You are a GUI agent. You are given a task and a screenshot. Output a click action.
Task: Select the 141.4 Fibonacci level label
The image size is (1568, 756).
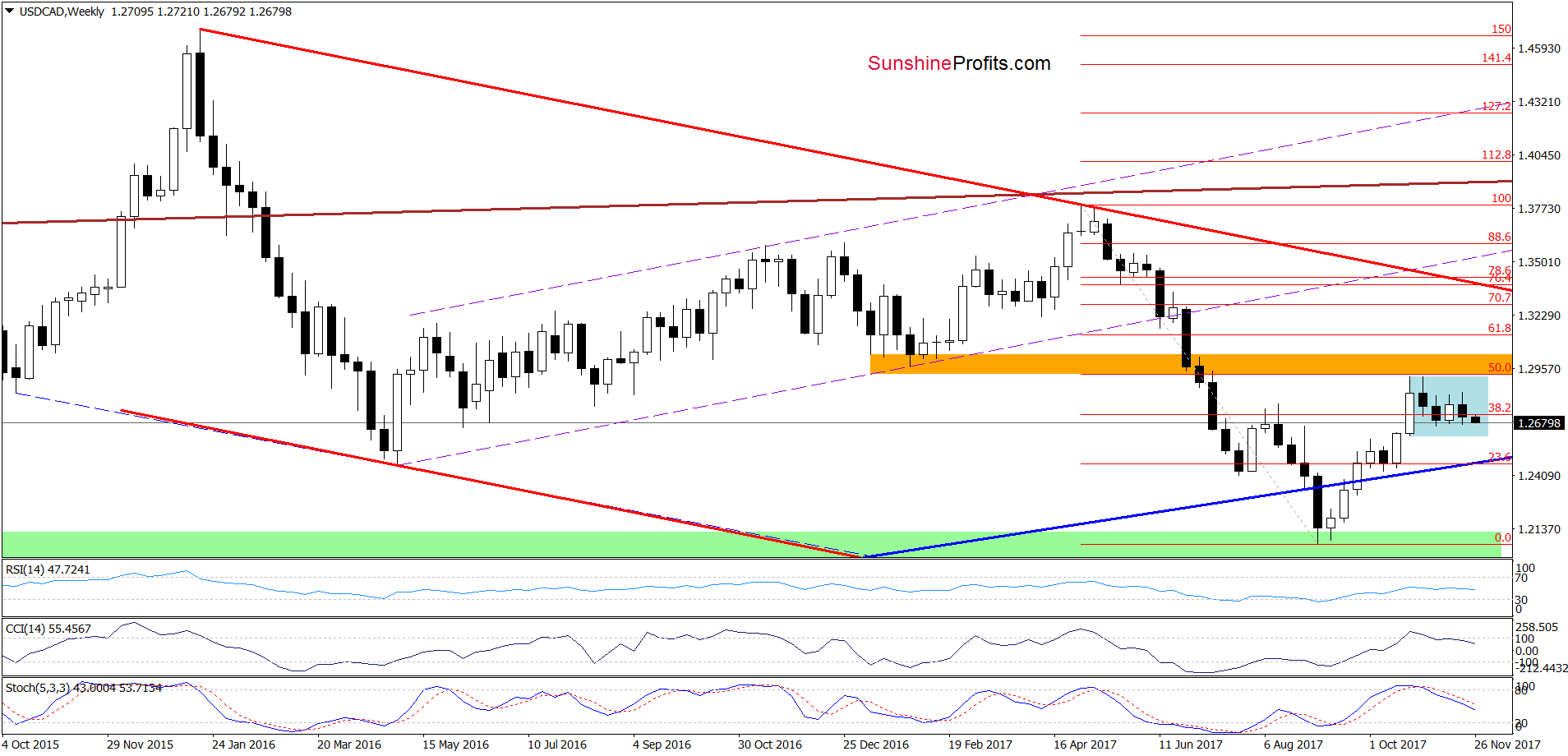(1497, 58)
